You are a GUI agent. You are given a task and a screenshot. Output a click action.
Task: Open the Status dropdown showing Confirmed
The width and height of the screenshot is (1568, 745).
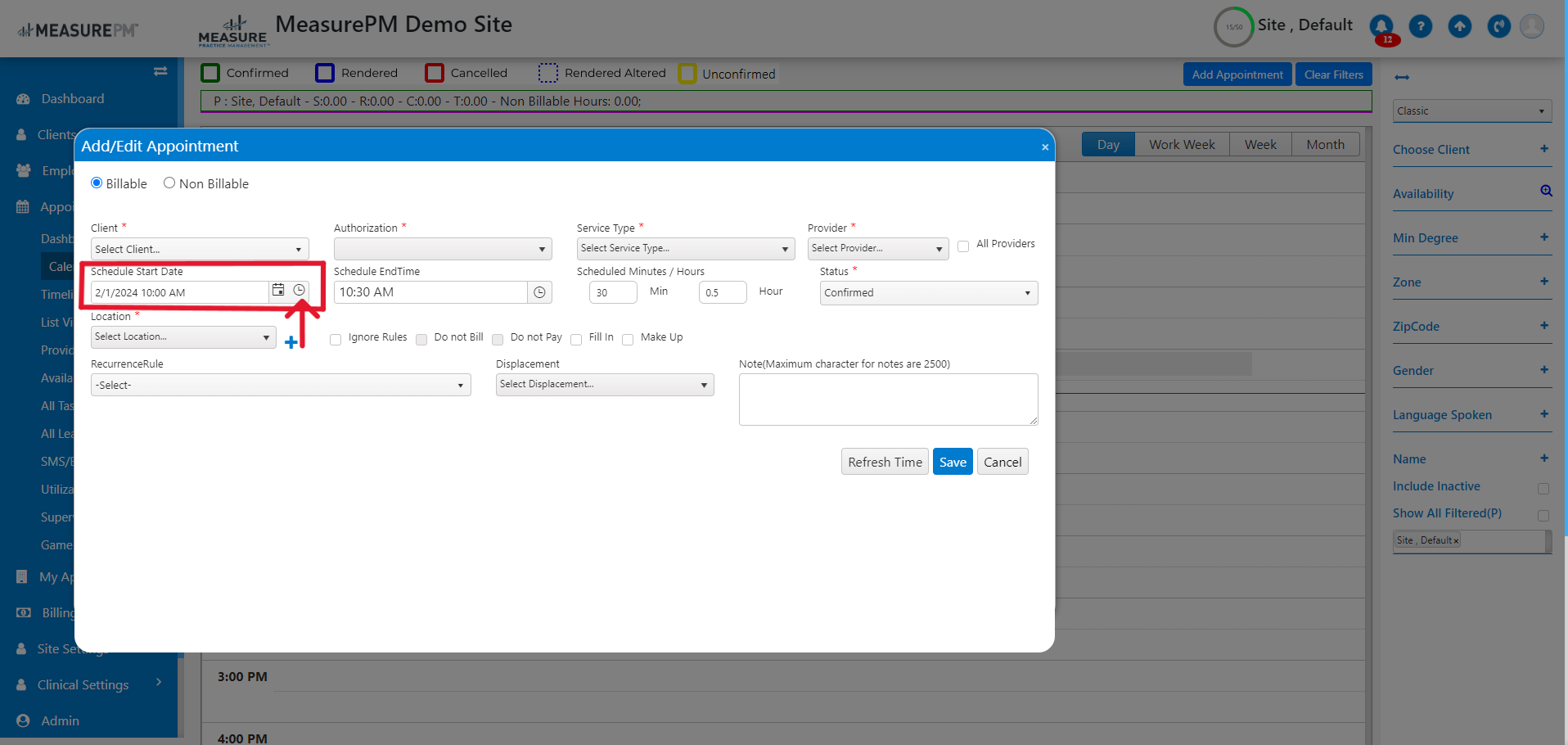929,293
